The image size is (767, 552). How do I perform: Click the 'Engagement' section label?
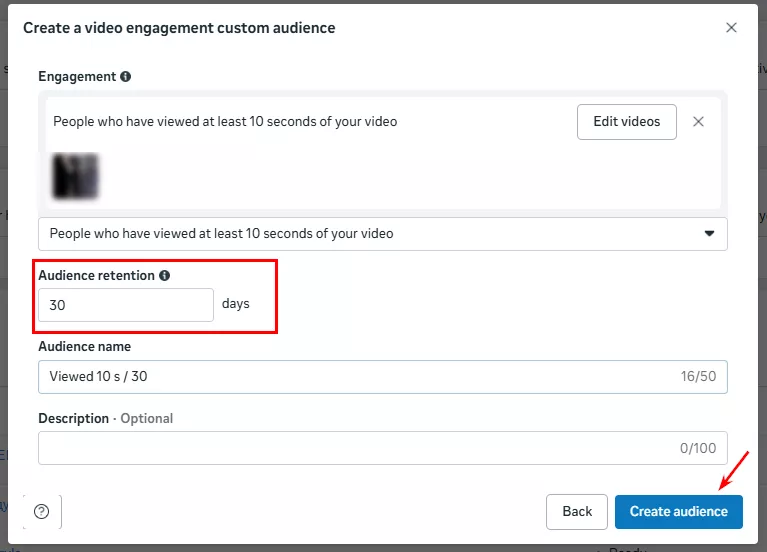click(x=76, y=76)
